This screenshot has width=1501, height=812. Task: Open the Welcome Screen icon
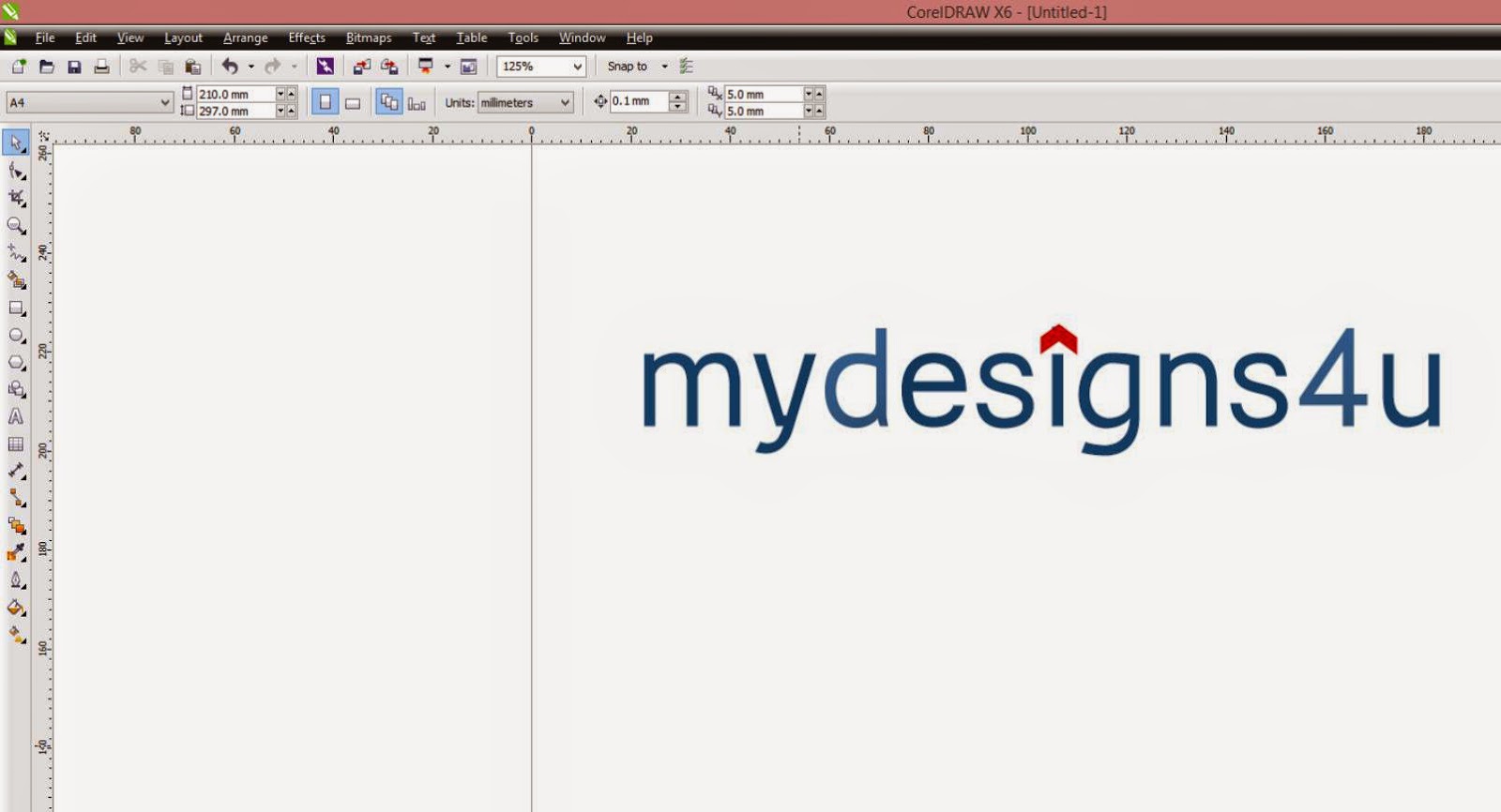469,66
